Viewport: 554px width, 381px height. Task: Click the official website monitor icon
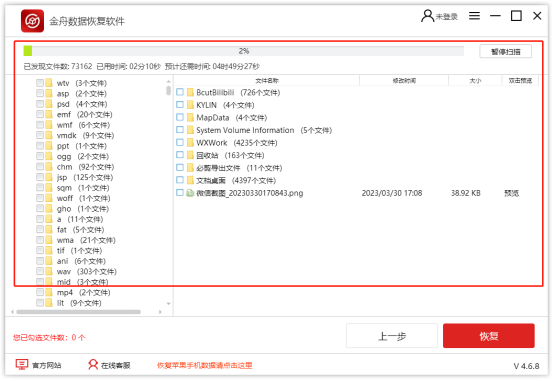click(x=22, y=364)
